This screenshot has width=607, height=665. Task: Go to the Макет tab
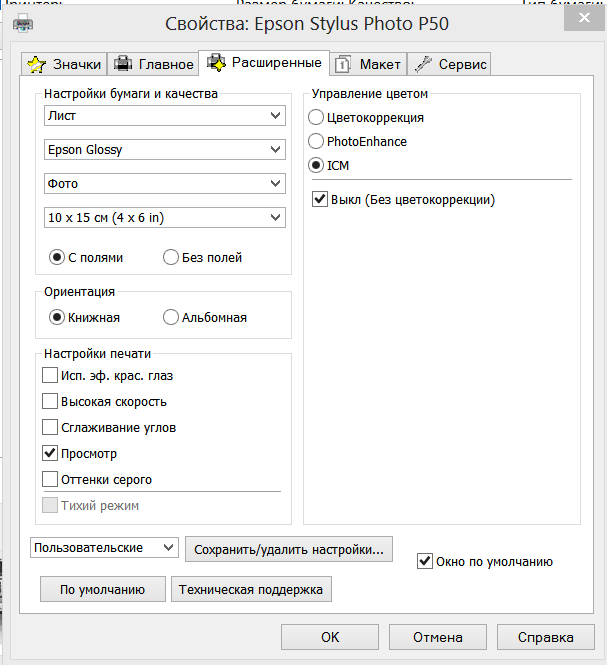[368, 64]
